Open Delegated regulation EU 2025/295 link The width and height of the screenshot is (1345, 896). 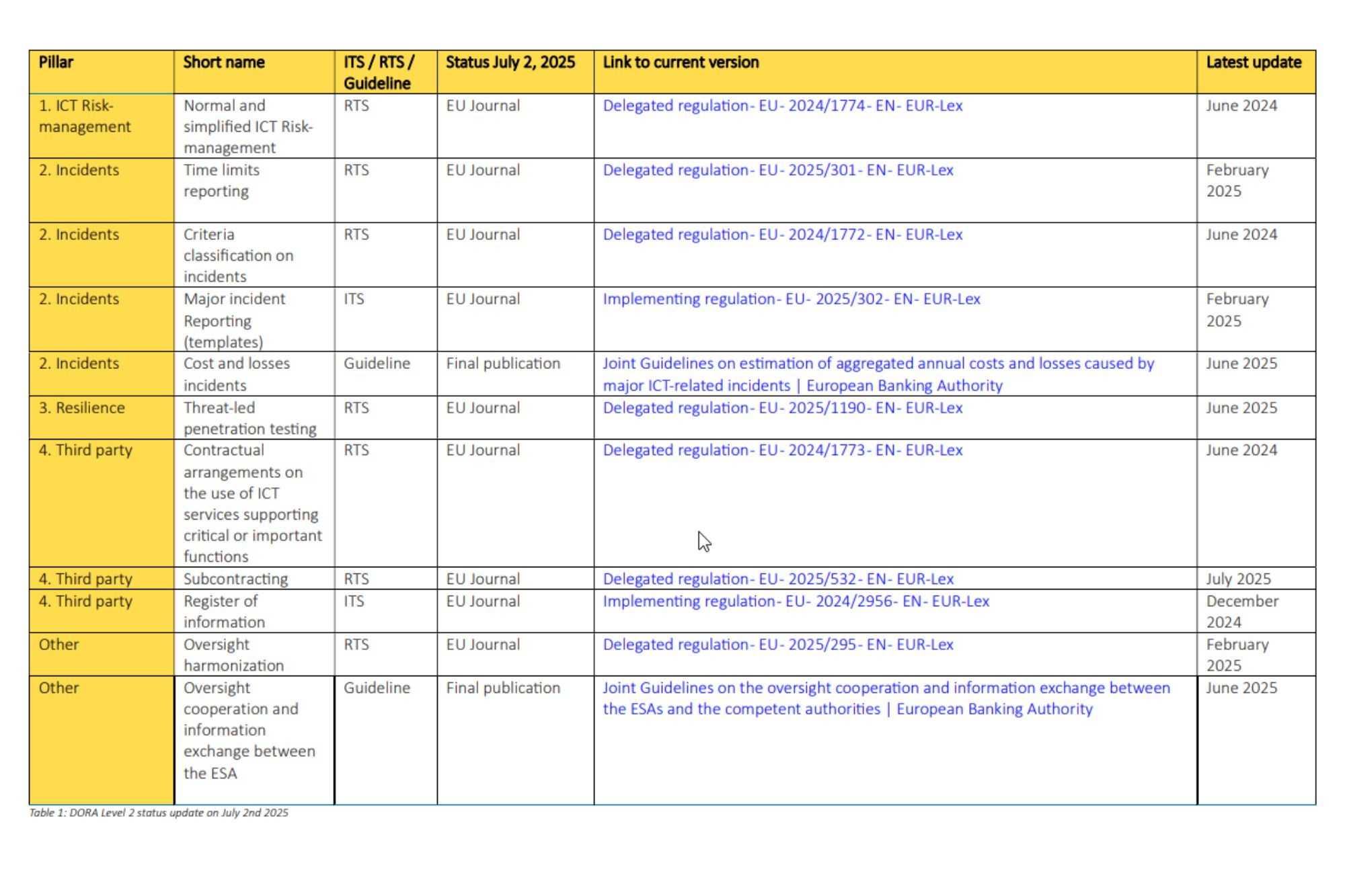[777, 645]
